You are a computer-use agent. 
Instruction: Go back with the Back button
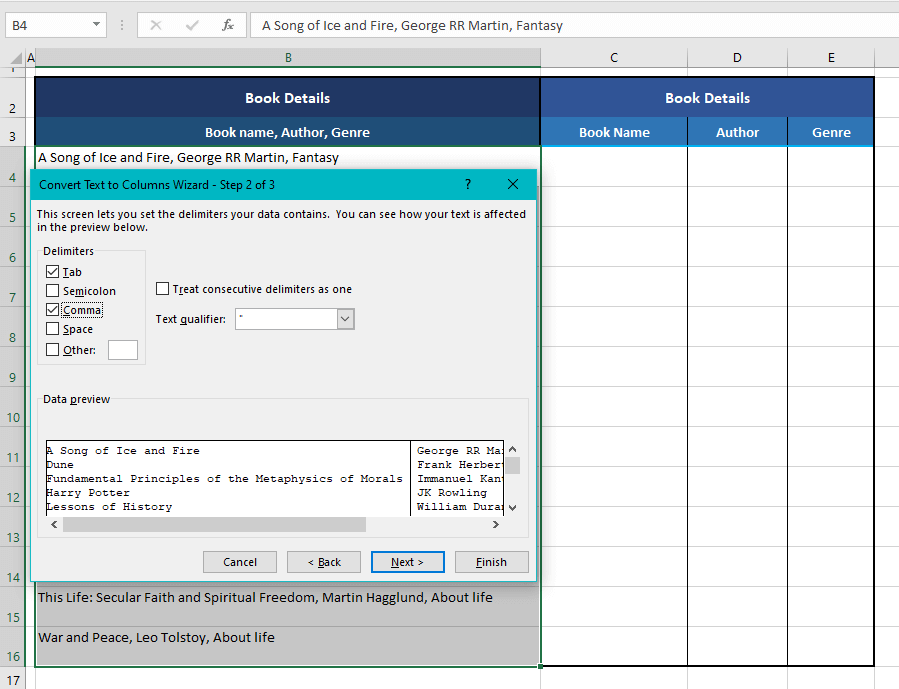coord(323,561)
